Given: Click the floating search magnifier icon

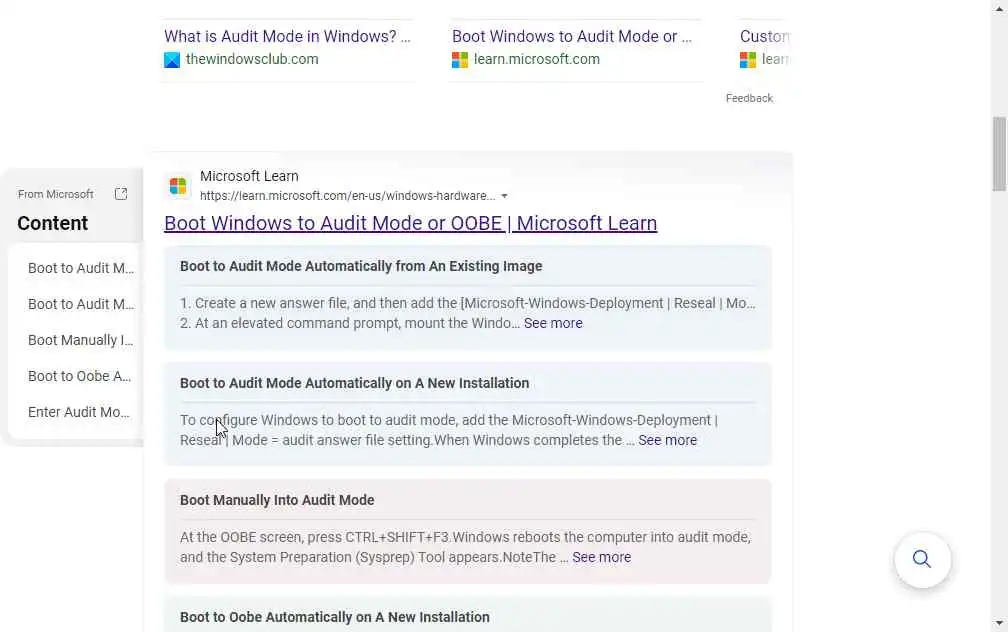Looking at the screenshot, I should coord(922,559).
